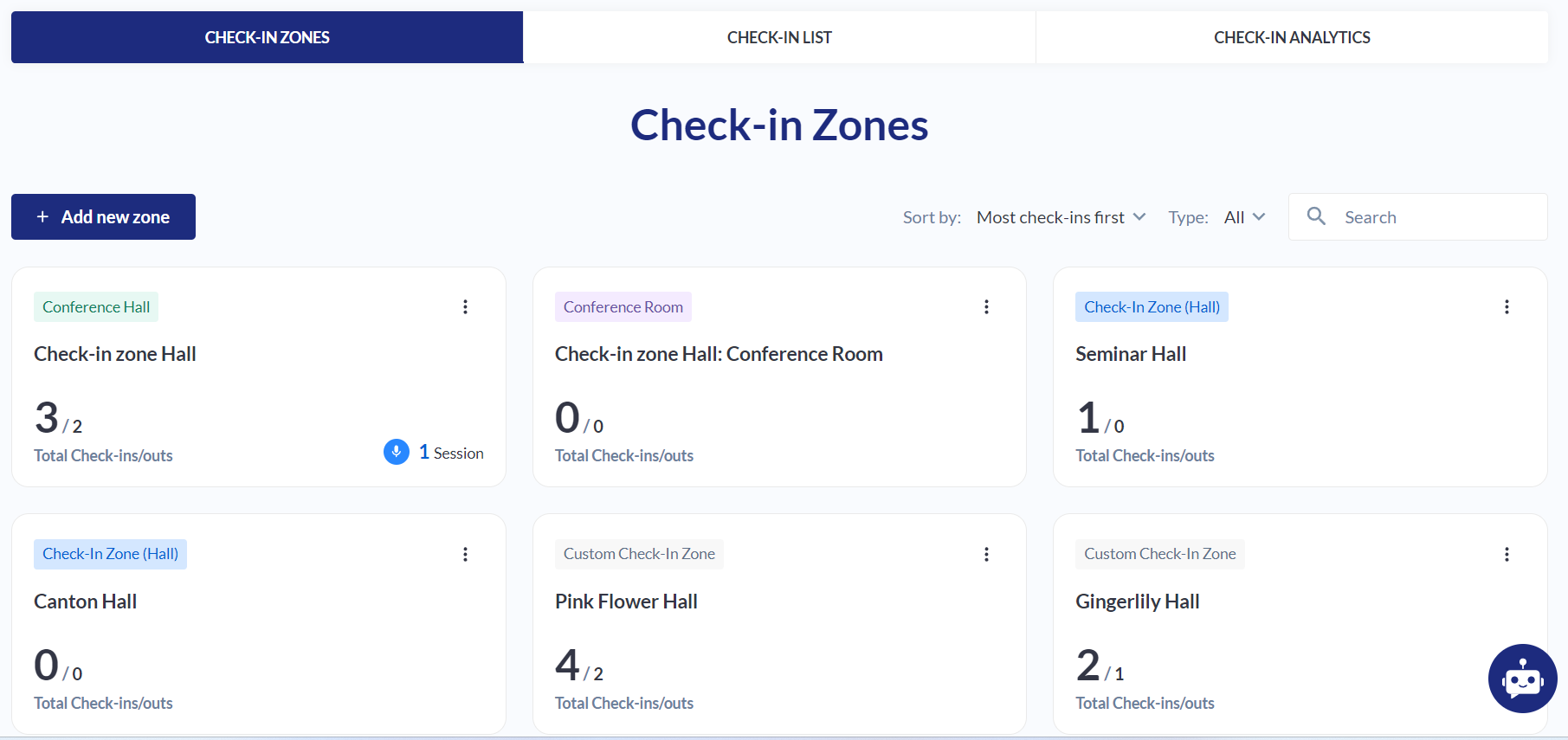Open the chatbot assistant icon
Screen dimensions: 1568x740
coord(1522,679)
